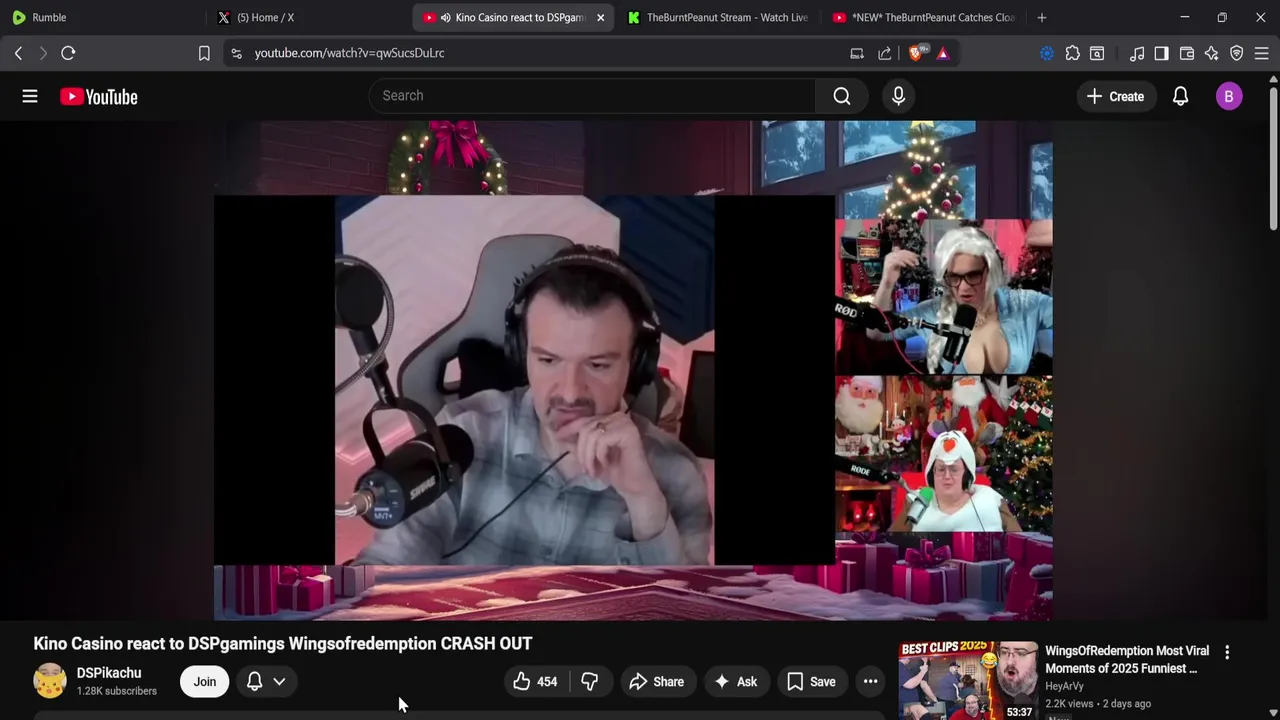Screen dimensions: 1280x720
Task: Click the browser share page icon
Action: pos(885,53)
